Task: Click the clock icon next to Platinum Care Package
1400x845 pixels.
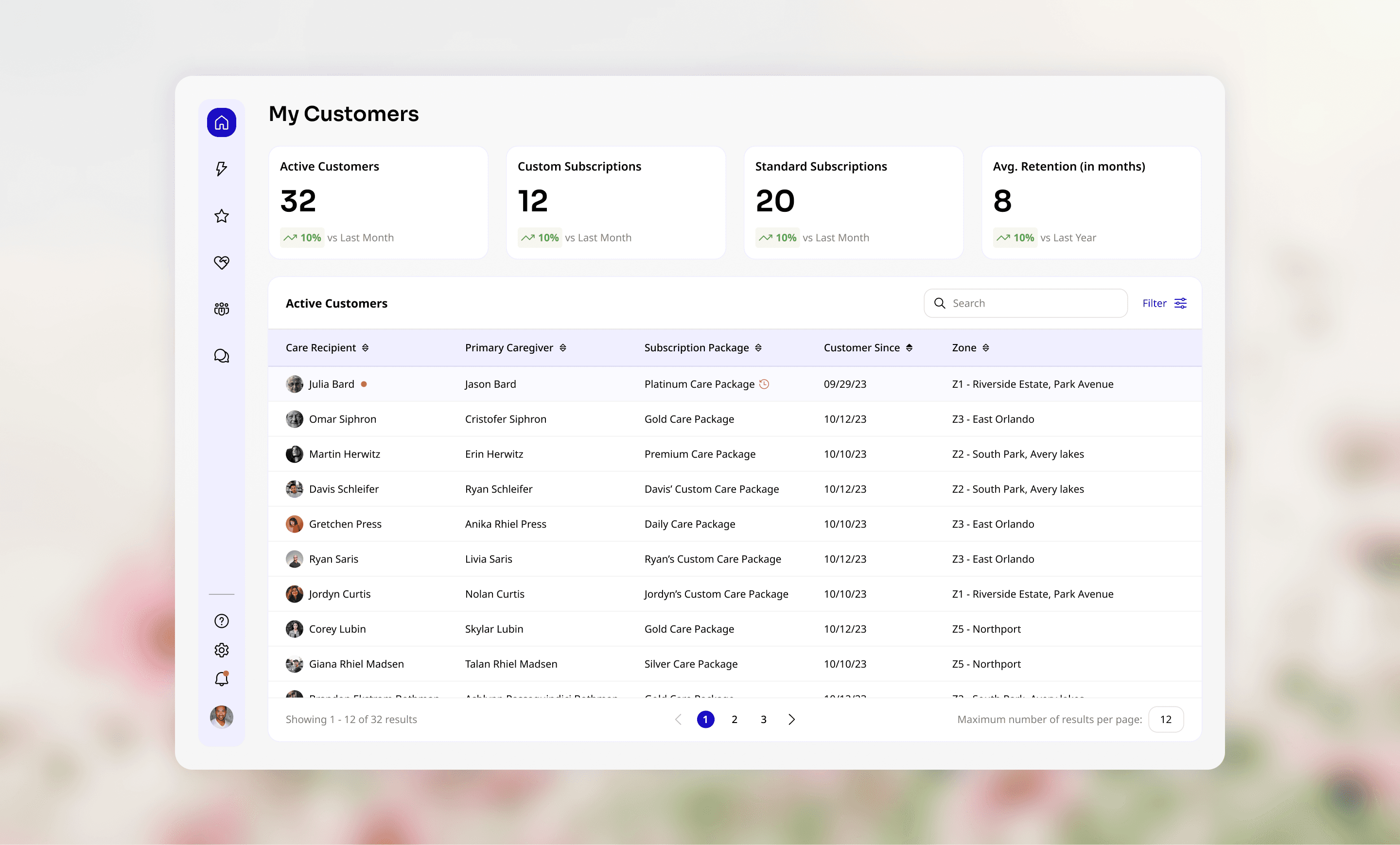Action: (764, 384)
